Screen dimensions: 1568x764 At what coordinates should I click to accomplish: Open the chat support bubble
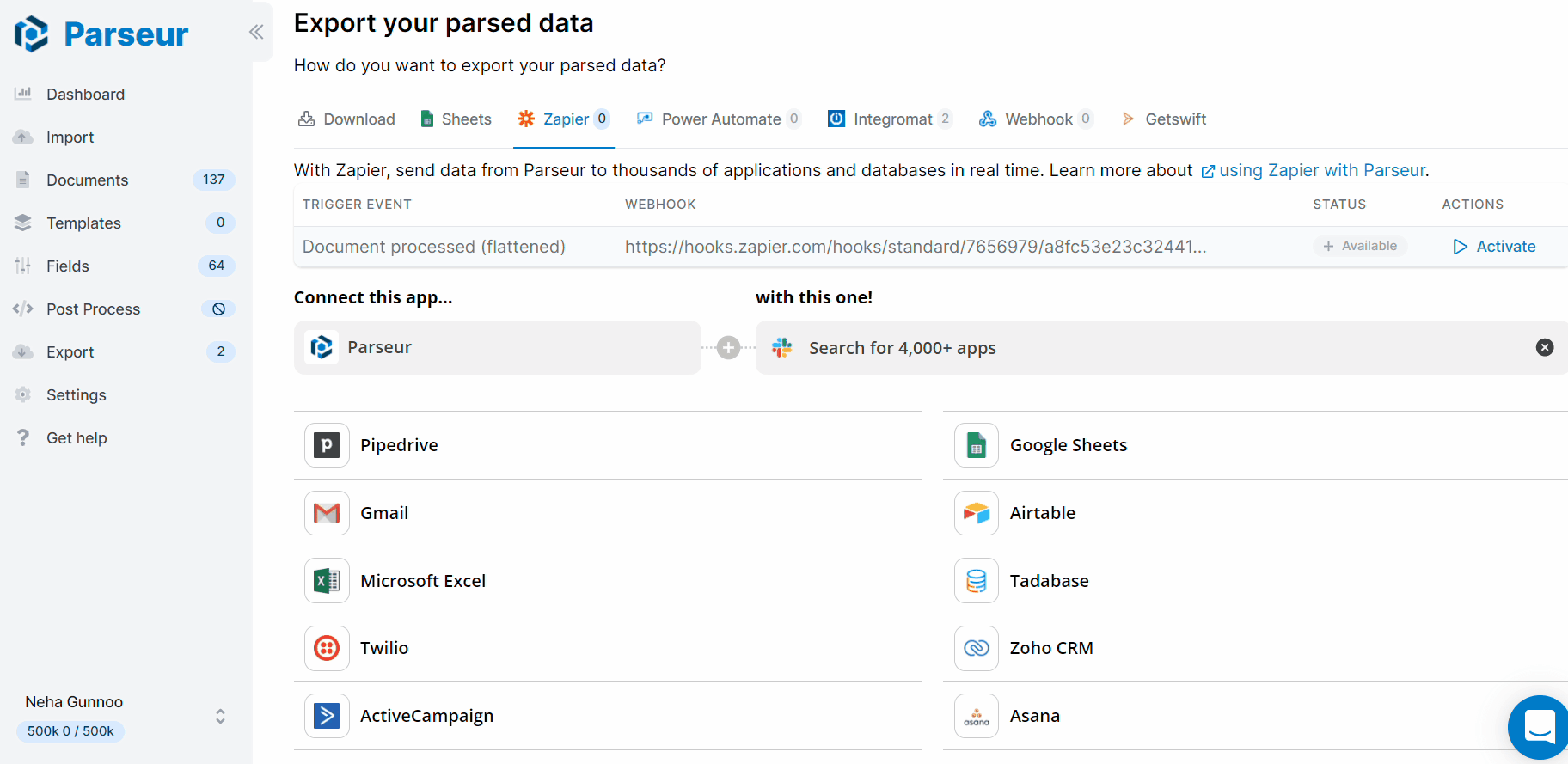click(x=1539, y=727)
